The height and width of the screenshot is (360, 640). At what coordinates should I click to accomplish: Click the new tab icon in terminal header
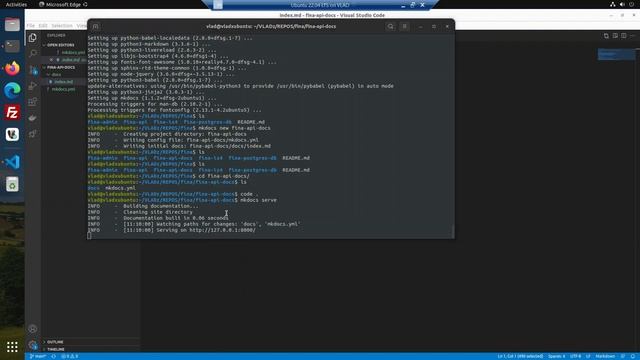(x=96, y=27)
